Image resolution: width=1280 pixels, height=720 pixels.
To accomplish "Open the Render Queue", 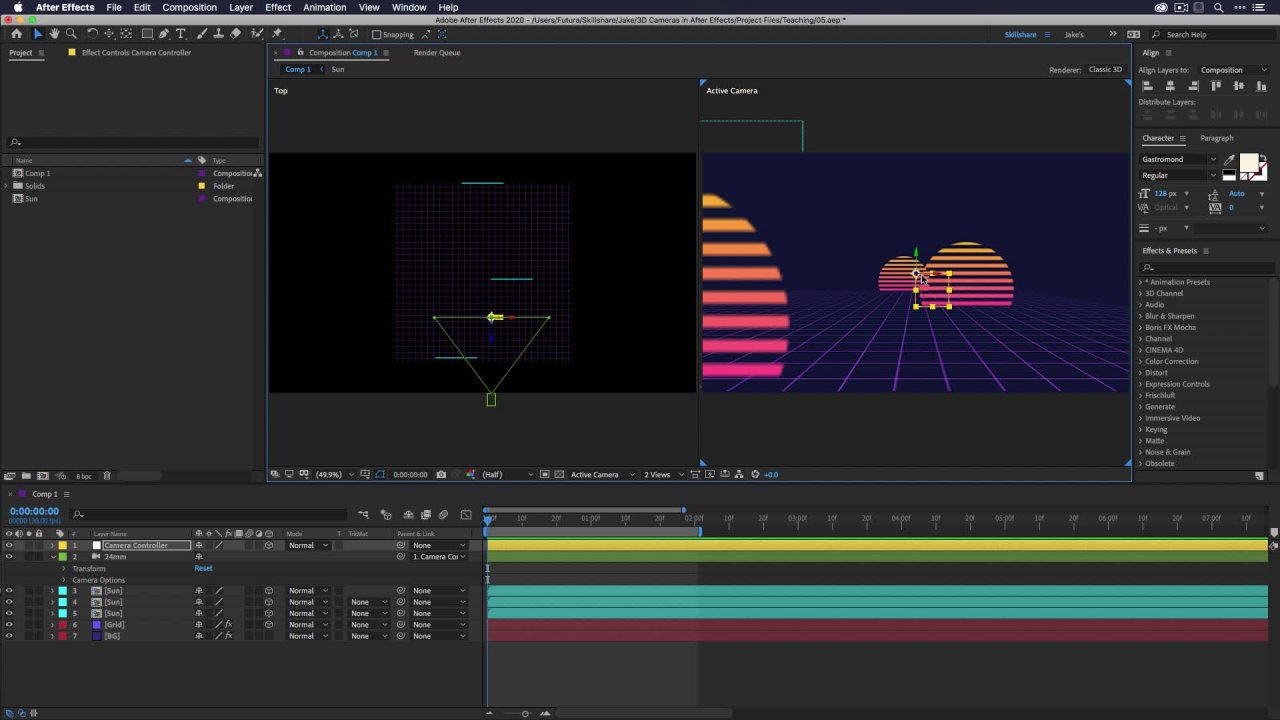I will point(437,52).
